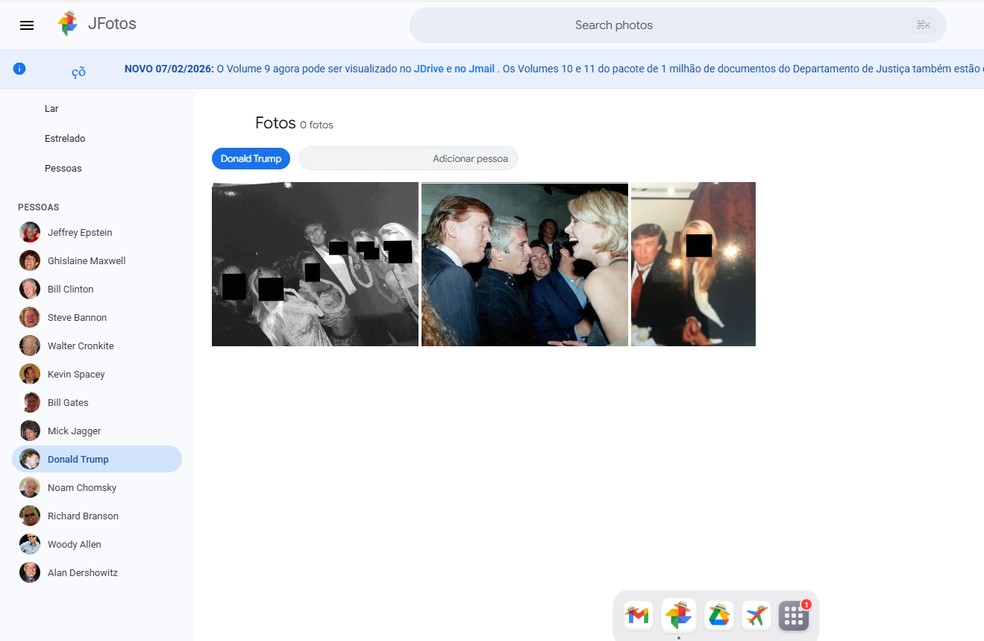Switch to the Pessoas section
Viewport: 984px width, 641px height.
tap(63, 168)
